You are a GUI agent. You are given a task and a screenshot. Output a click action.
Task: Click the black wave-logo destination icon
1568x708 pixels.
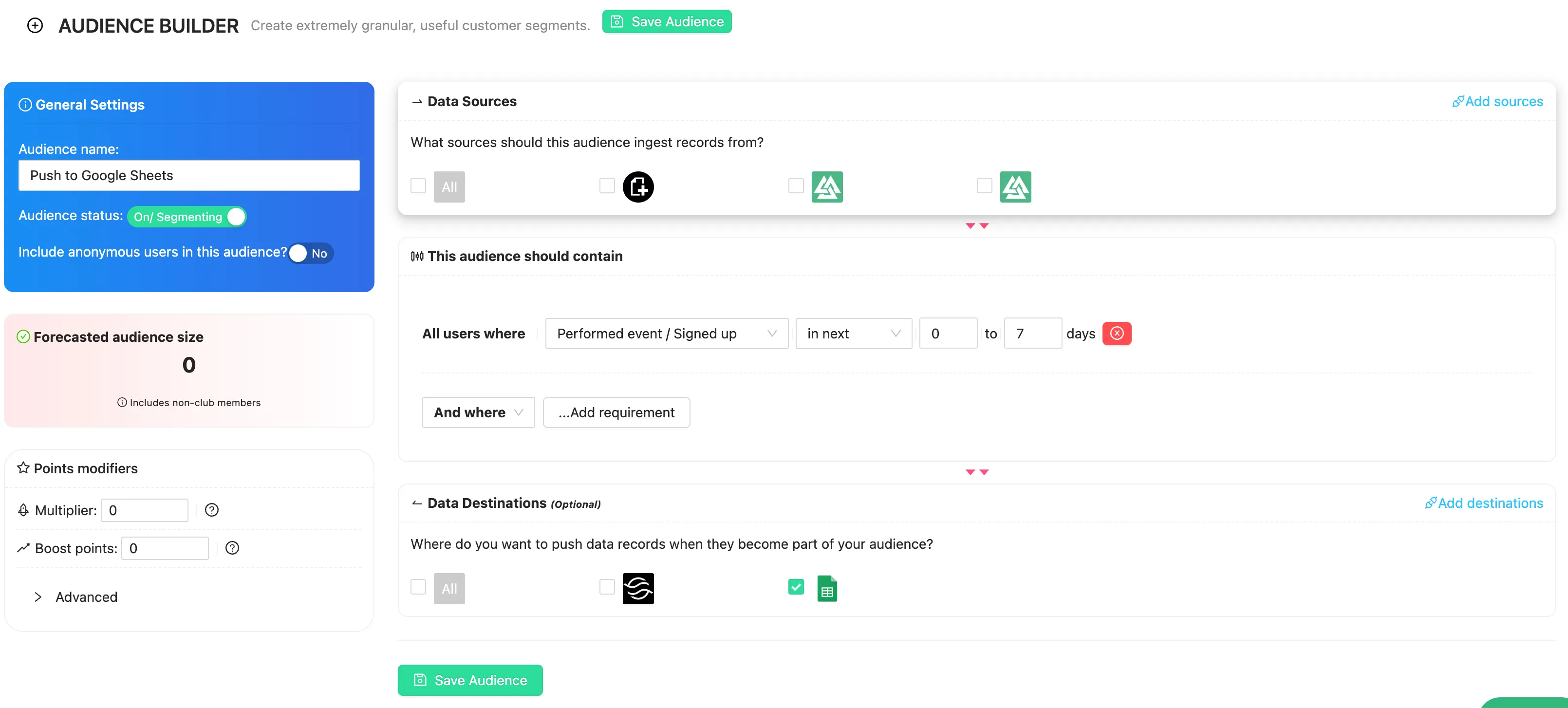coord(637,588)
